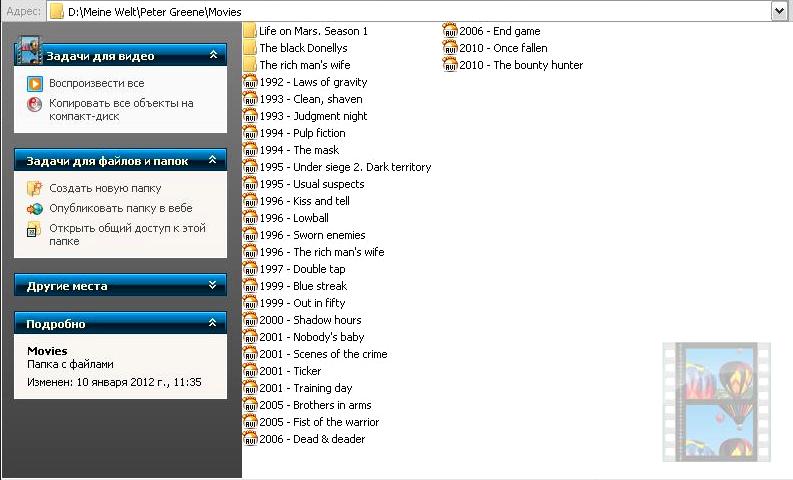
Task: Click Опубликовать папку в вебе link
Action: (x=121, y=208)
